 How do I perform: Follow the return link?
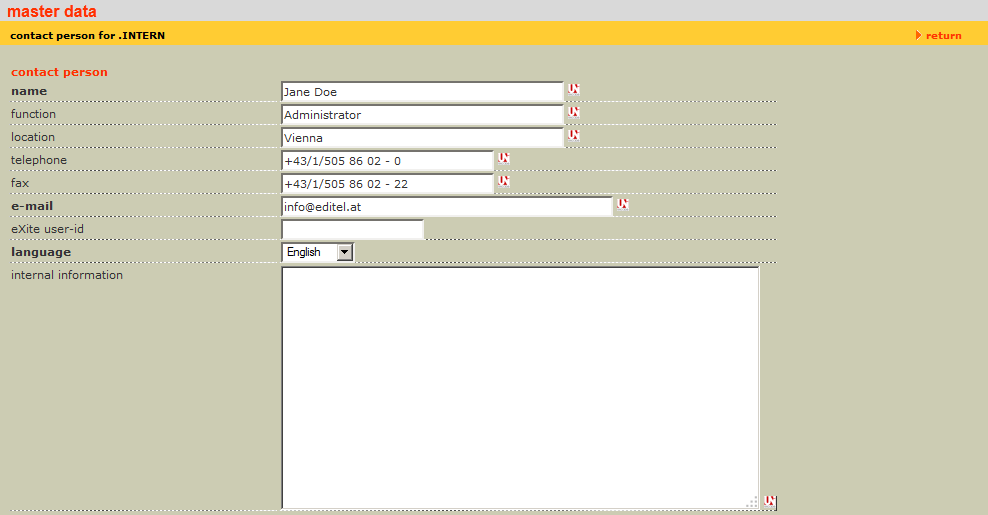938,35
